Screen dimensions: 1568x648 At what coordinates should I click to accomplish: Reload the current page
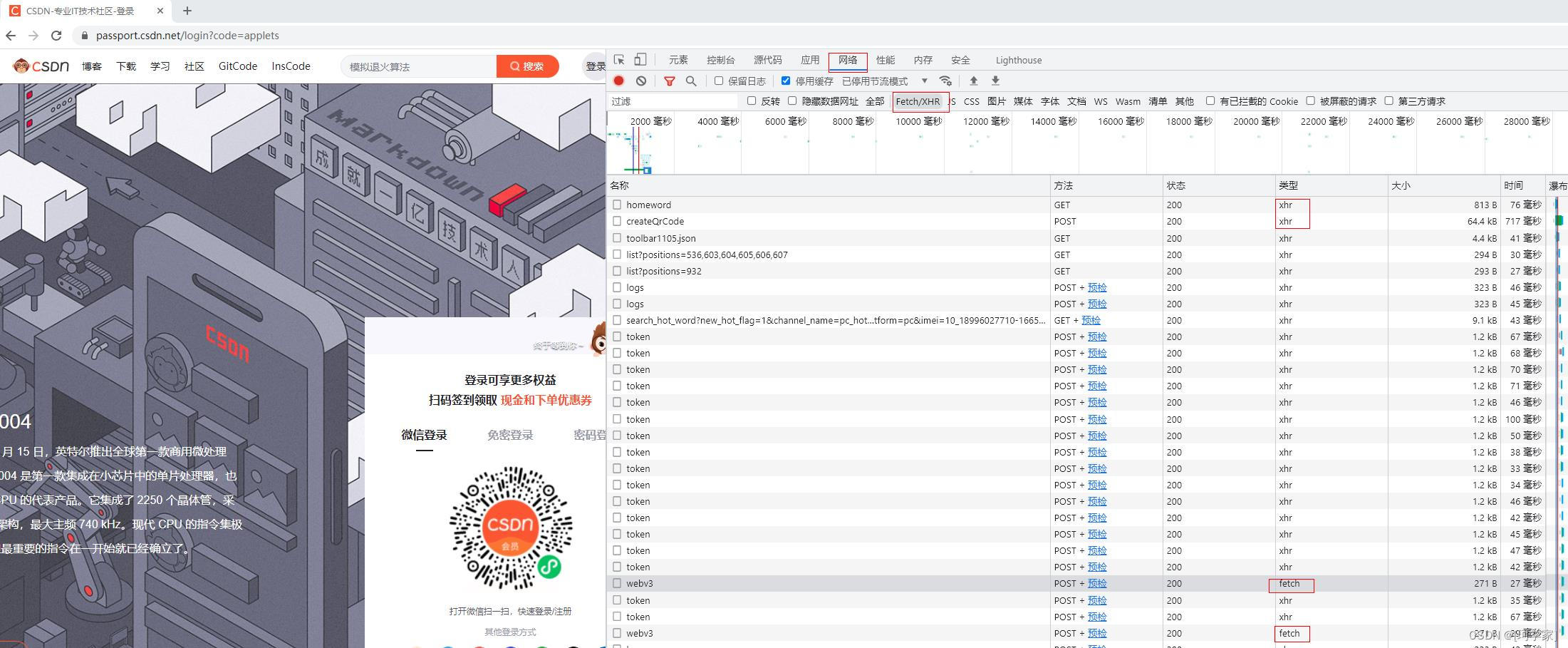[56, 36]
